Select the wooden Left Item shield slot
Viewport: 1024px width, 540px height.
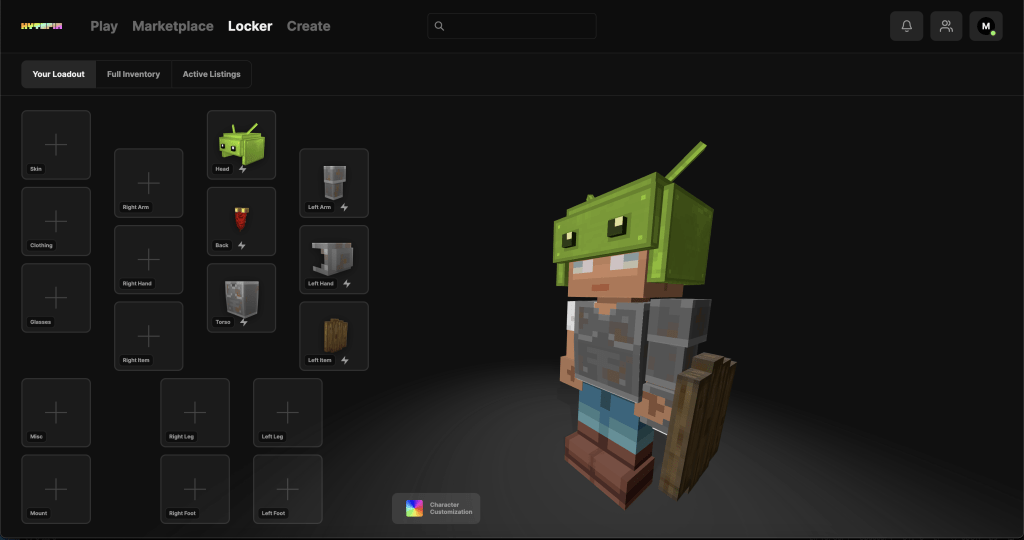click(334, 336)
